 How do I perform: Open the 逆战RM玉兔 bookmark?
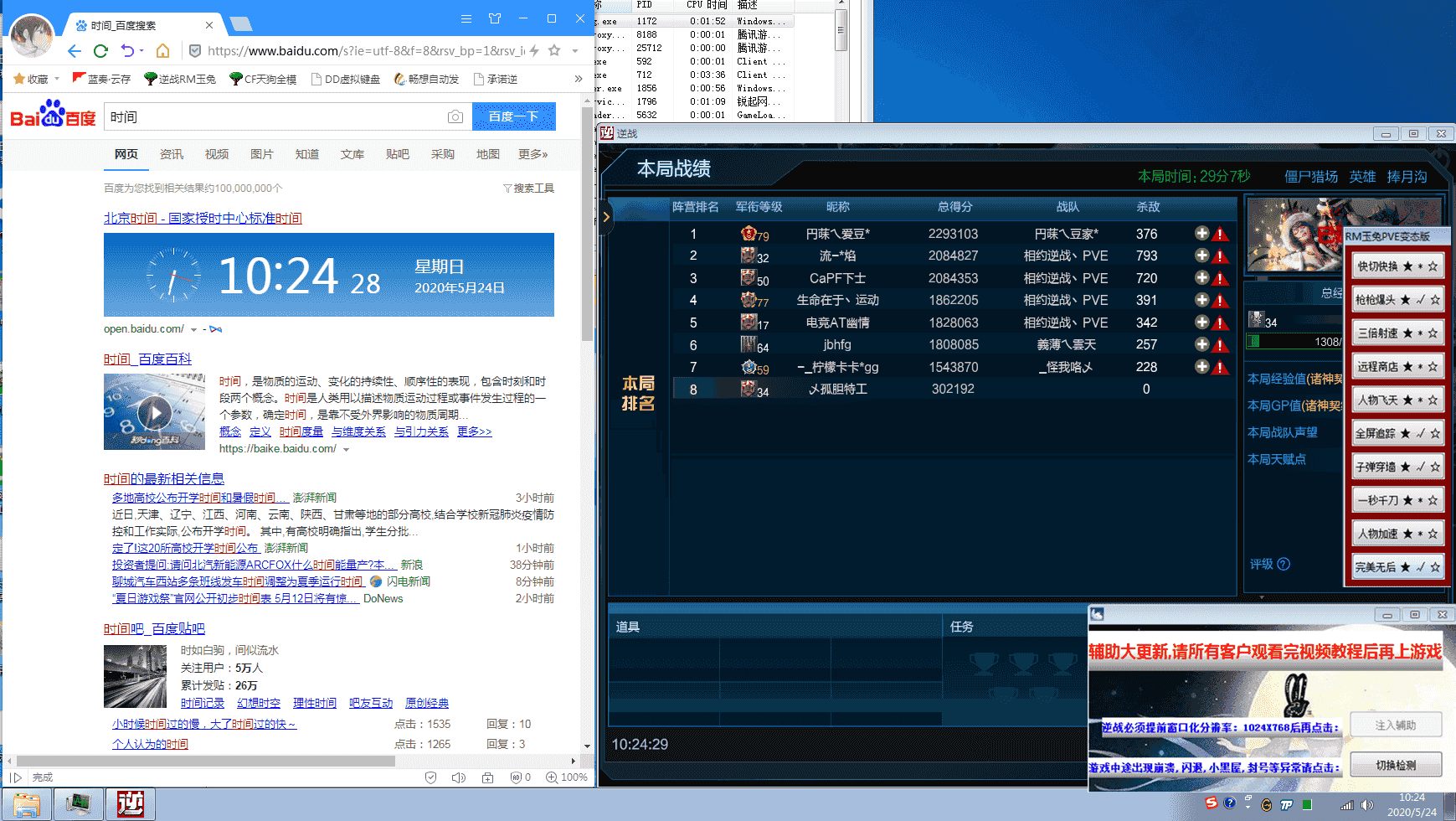pyautogui.click(x=180, y=79)
